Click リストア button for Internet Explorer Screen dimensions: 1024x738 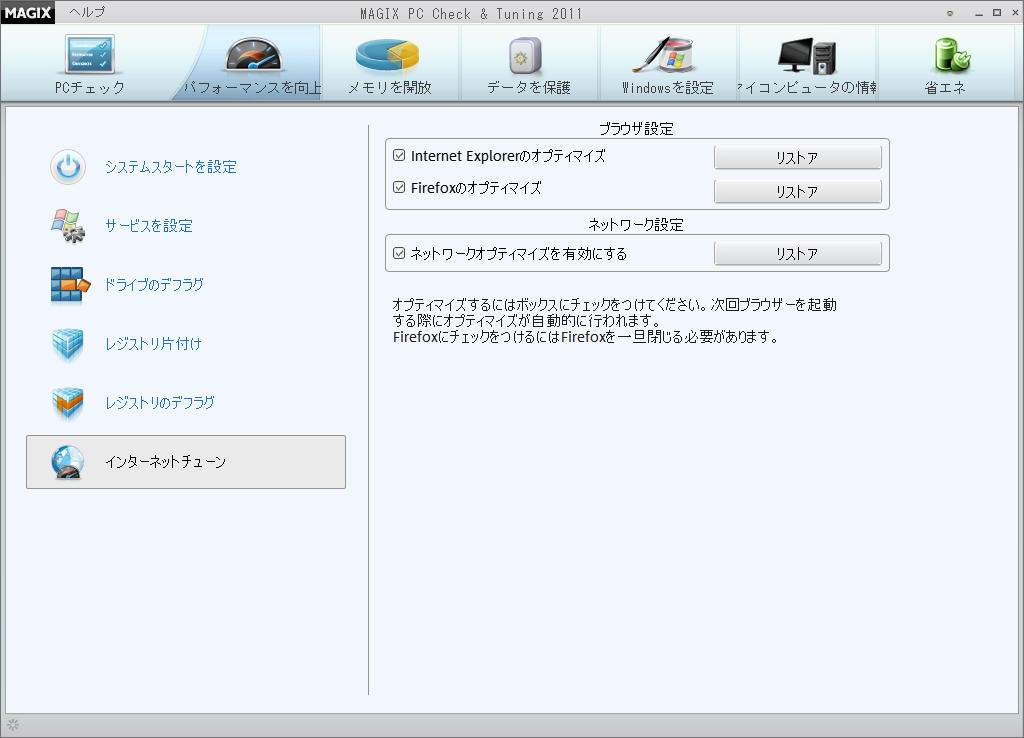pyautogui.click(x=797, y=157)
